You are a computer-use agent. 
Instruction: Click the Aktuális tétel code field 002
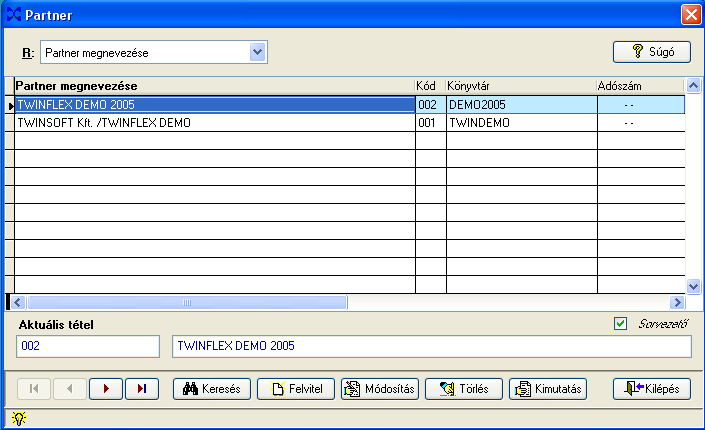point(88,346)
